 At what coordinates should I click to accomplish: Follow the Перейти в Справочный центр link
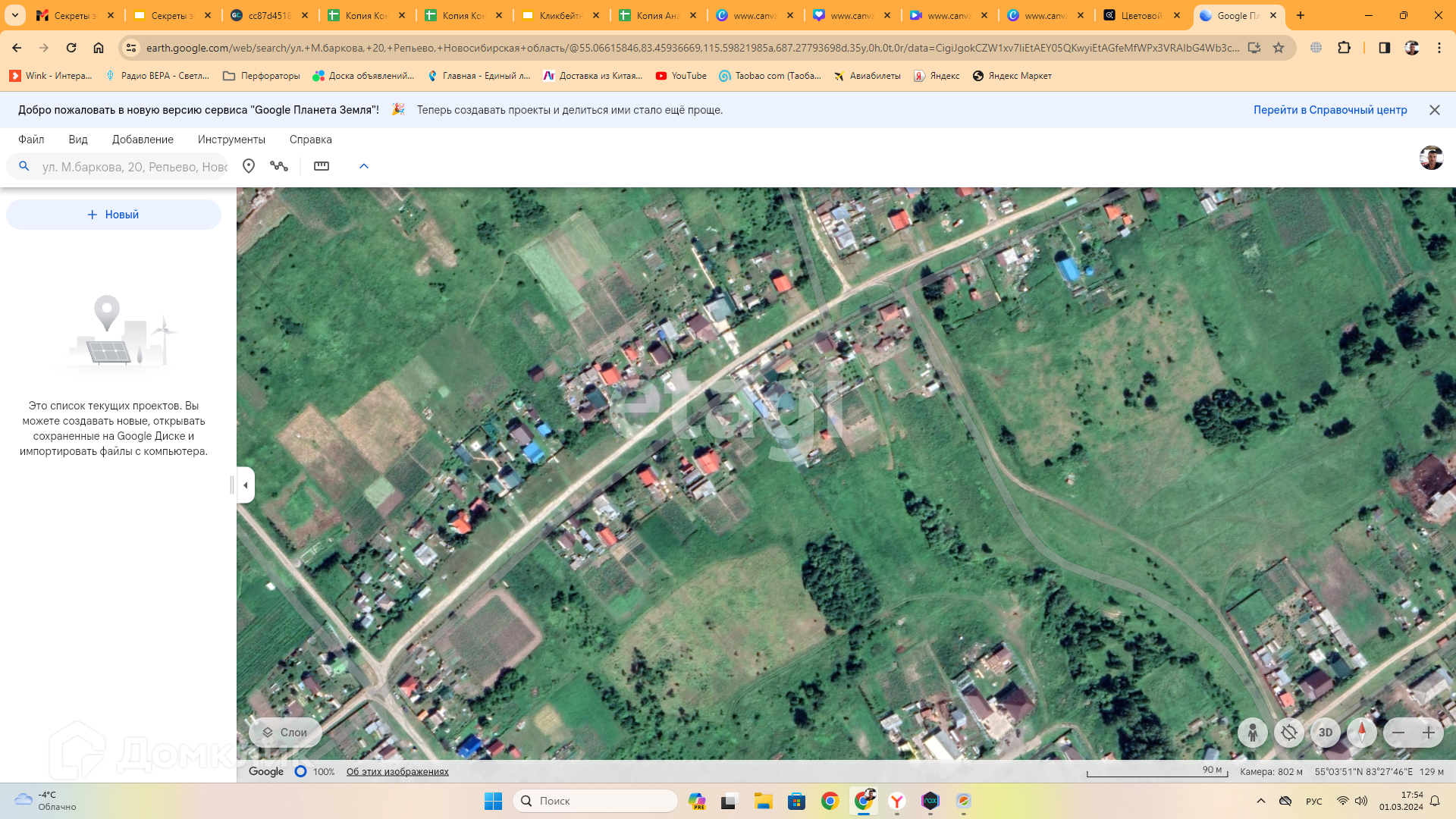[x=1329, y=110]
